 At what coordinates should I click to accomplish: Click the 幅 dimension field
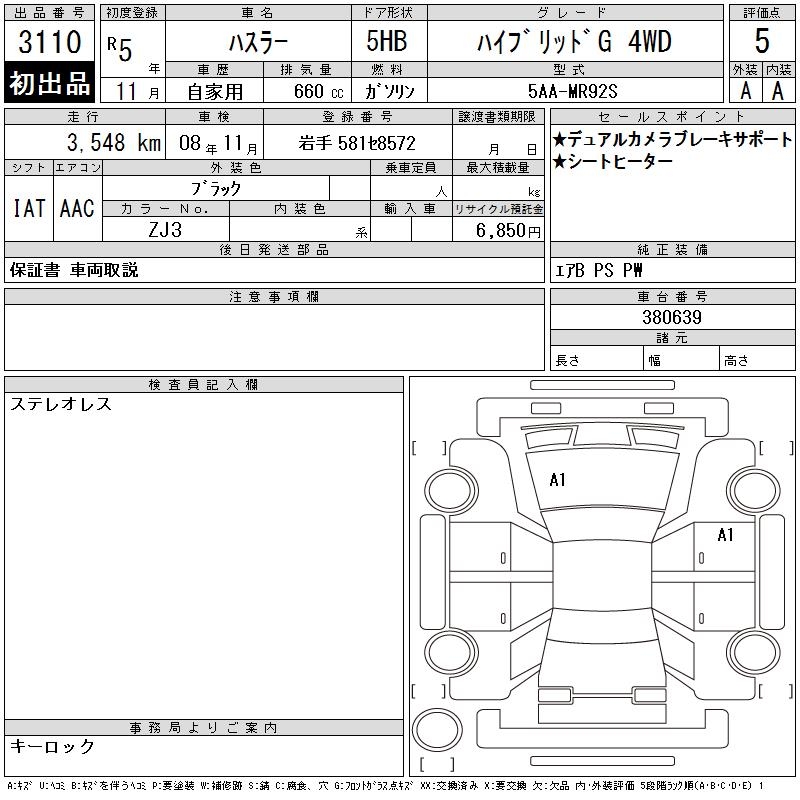pos(682,359)
